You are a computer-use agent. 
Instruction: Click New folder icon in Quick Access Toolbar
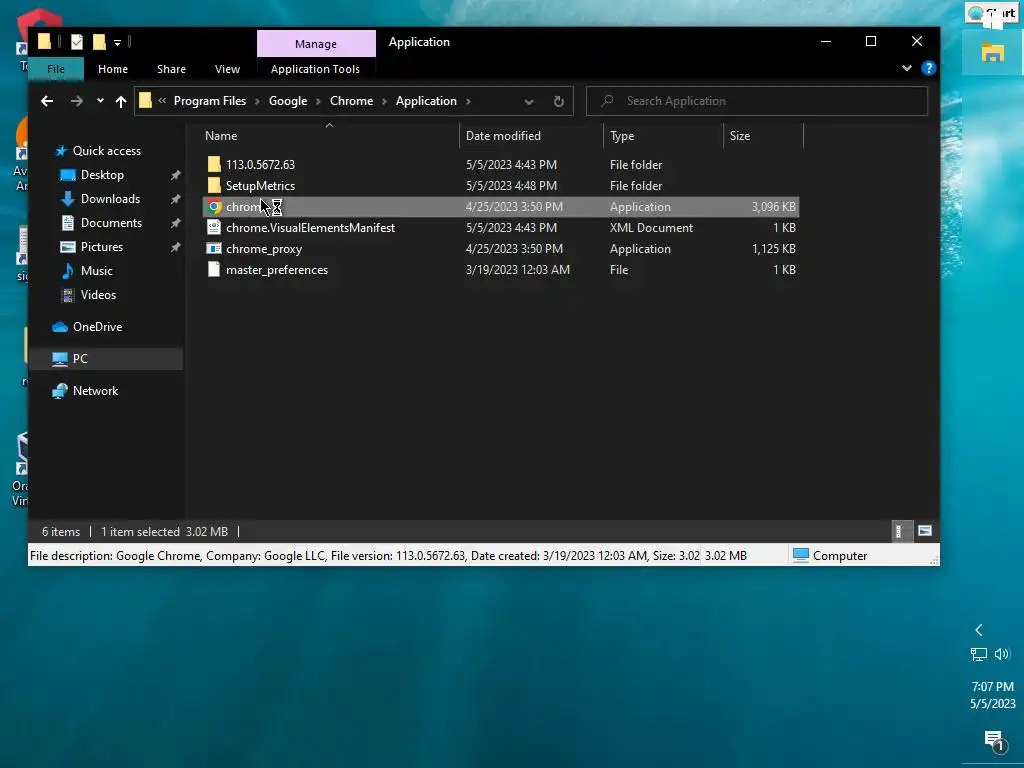coord(99,42)
